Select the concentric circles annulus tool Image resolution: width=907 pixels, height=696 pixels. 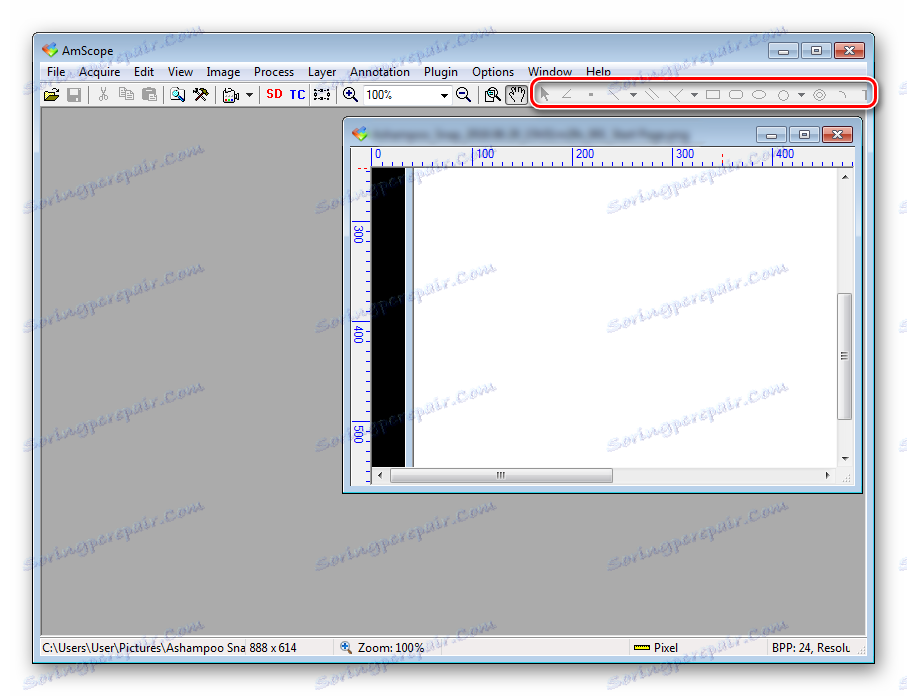pos(820,95)
